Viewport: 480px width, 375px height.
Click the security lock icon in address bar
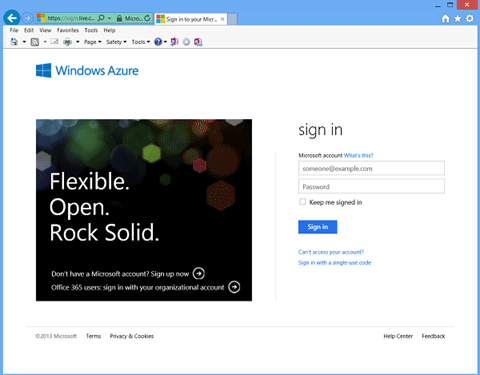click(119, 18)
